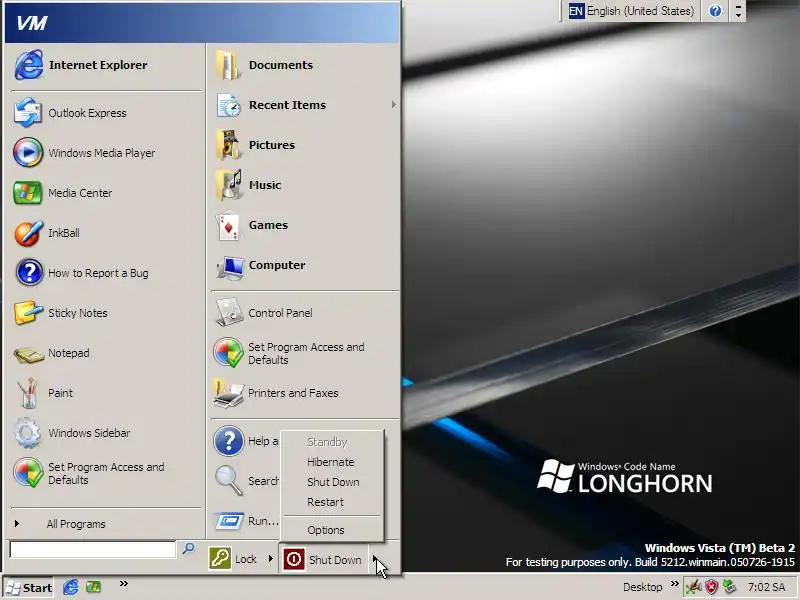This screenshot has height=600, width=800.
Task: Launch Outlook Express
Action: coord(106,113)
